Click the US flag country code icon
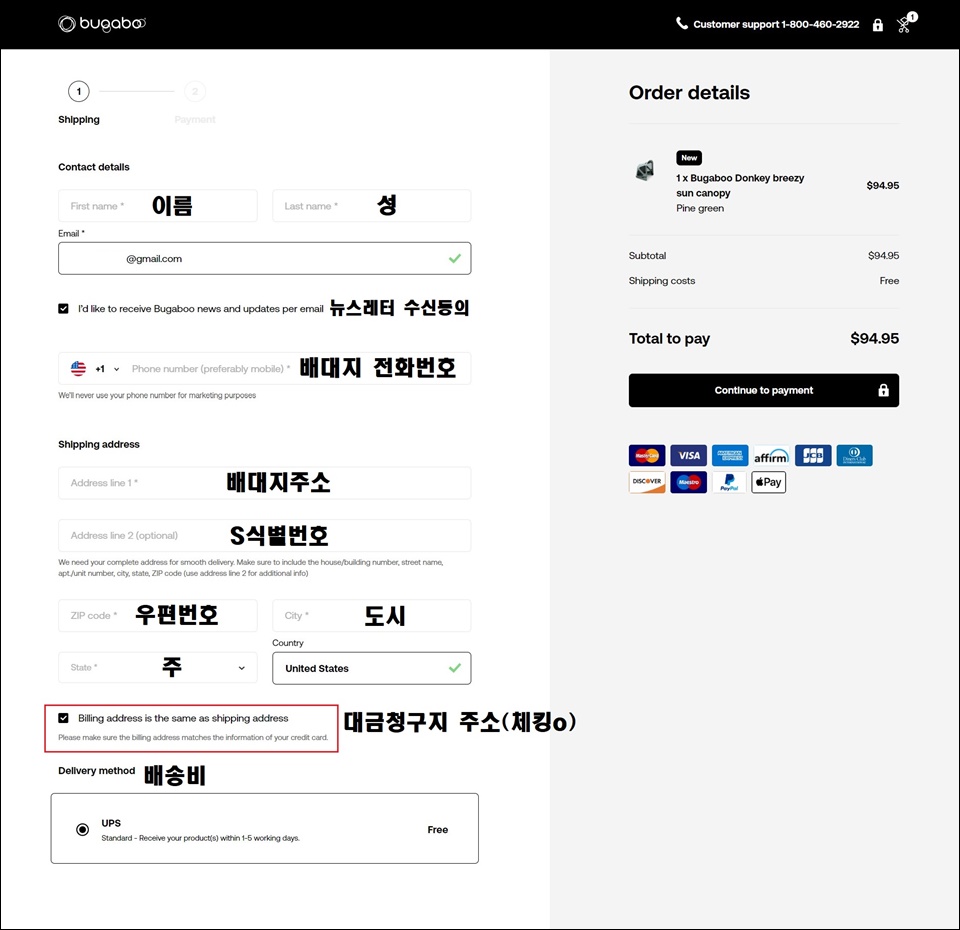 coord(78,369)
